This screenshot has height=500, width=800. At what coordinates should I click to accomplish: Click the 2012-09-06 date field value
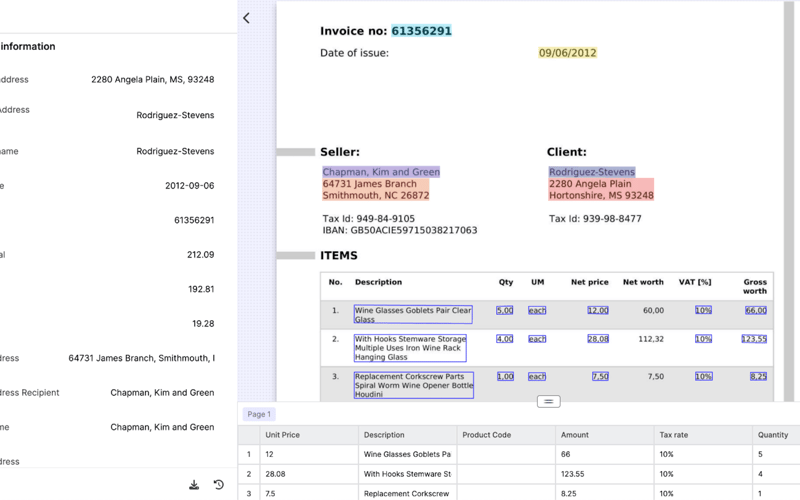point(189,186)
